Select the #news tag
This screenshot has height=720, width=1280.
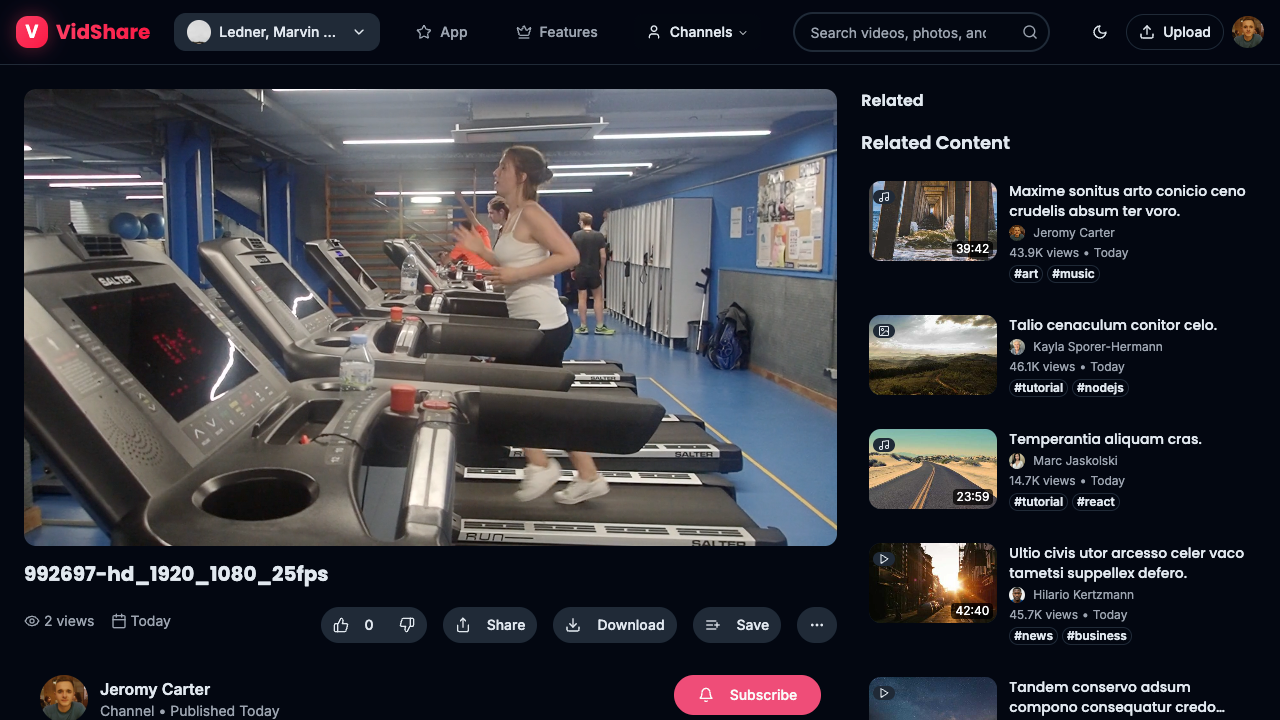pyautogui.click(x=1033, y=636)
